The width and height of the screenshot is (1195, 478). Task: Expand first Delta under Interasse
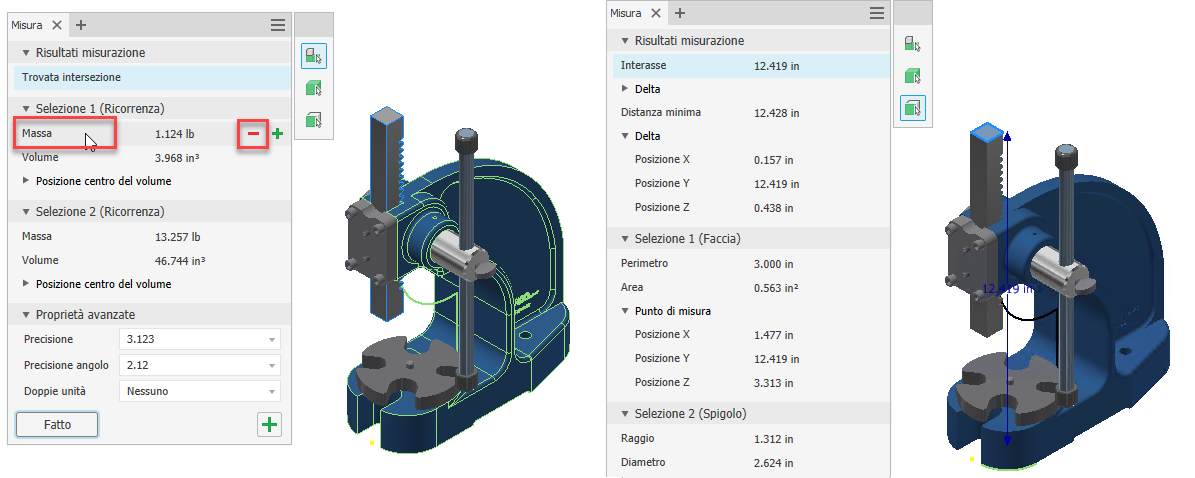[625, 88]
